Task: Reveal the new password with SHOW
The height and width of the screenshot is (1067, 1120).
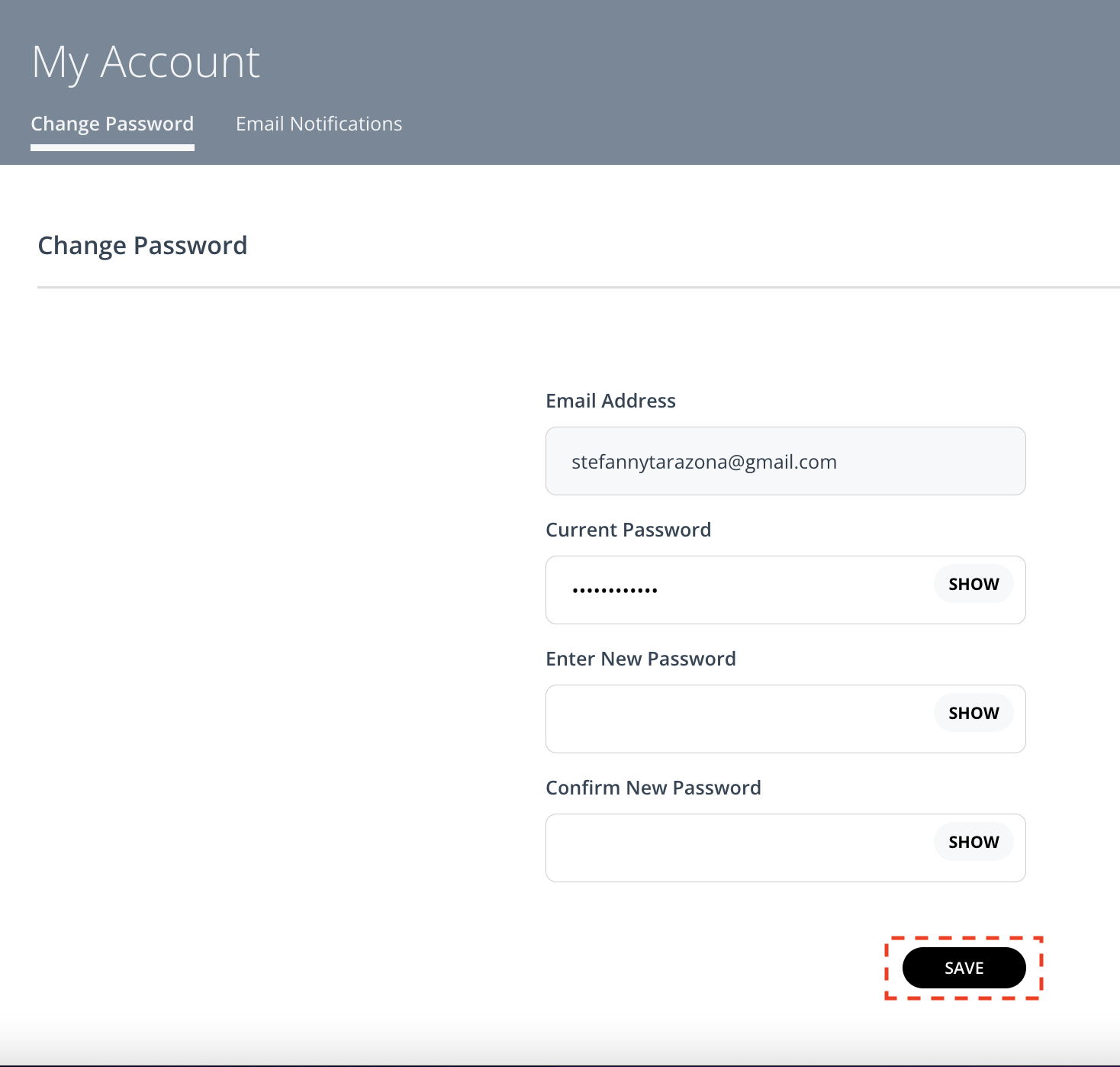Action: click(973, 712)
